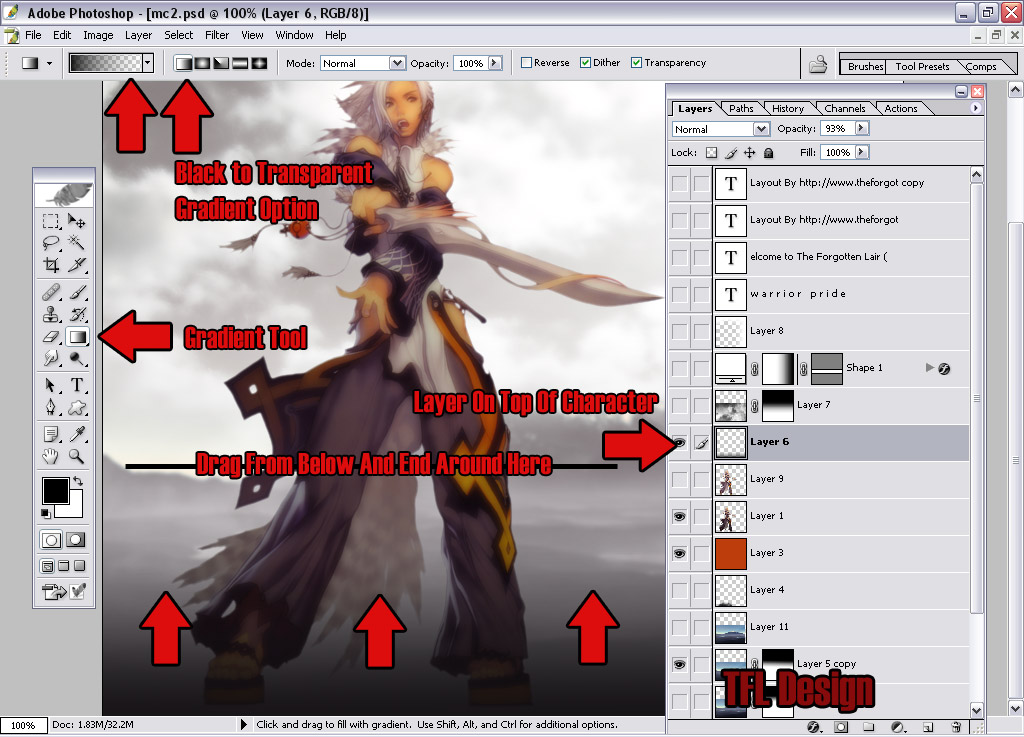Hide Layer 3 using its eye icon
This screenshot has height=737, width=1024.
pos(679,554)
